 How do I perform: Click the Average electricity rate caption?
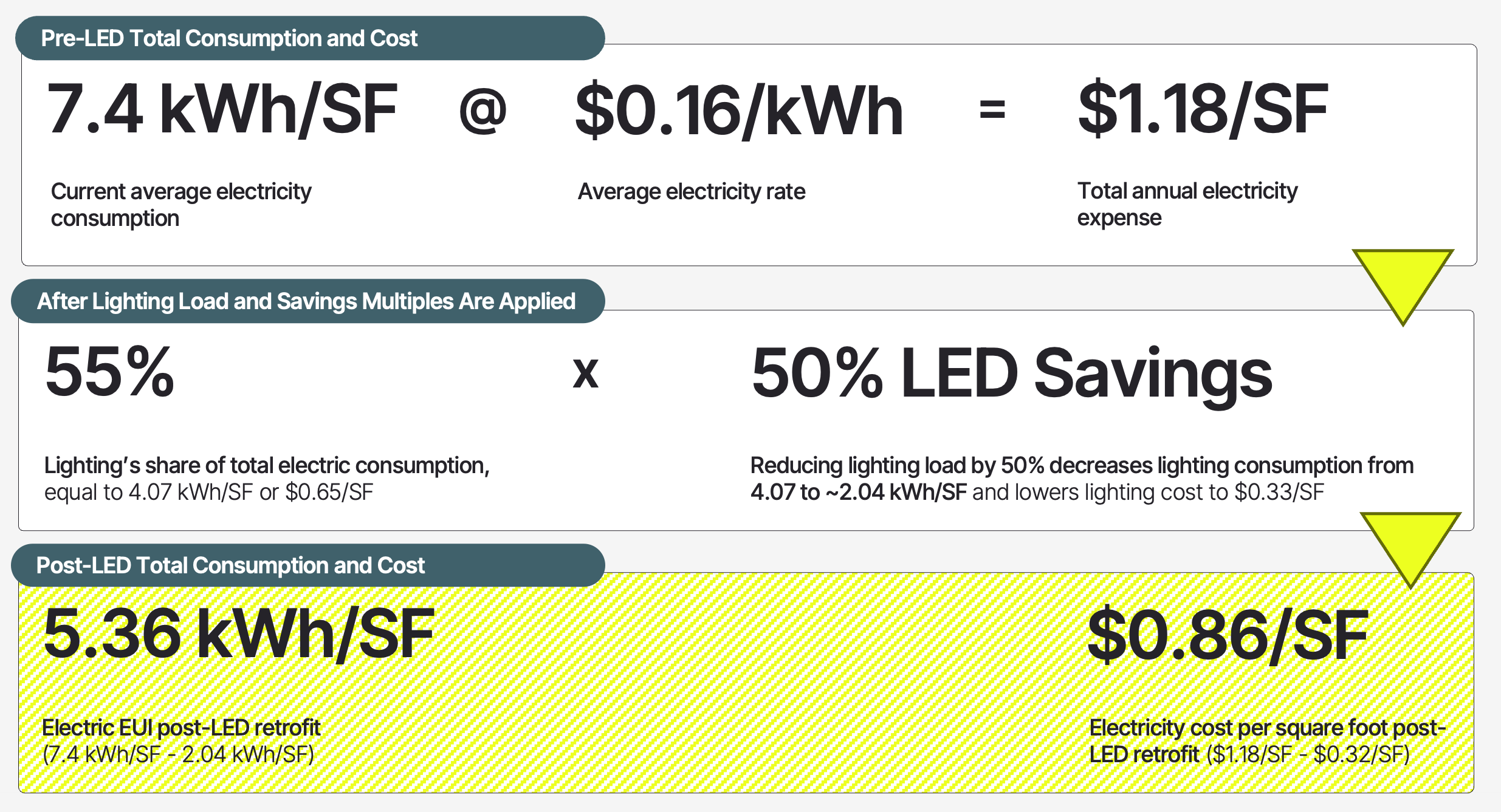click(692, 192)
